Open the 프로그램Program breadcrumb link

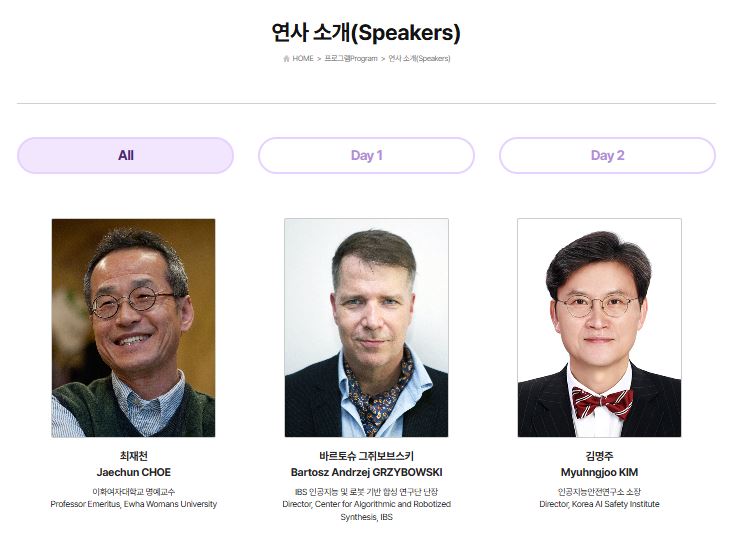click(351, 59)
